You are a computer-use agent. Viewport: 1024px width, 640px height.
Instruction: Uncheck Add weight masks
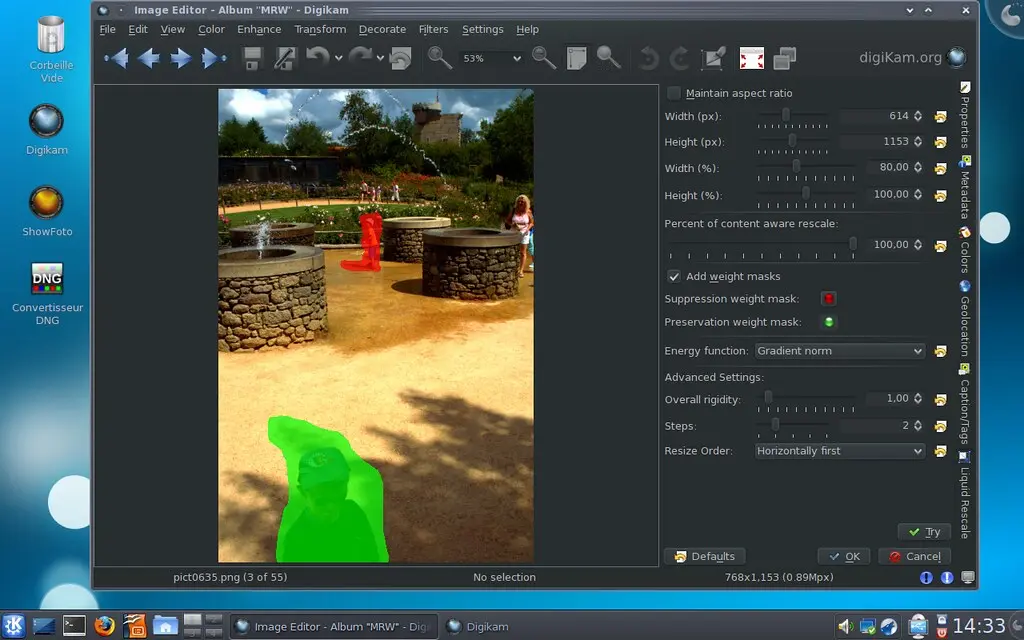(x=674, y=276)
